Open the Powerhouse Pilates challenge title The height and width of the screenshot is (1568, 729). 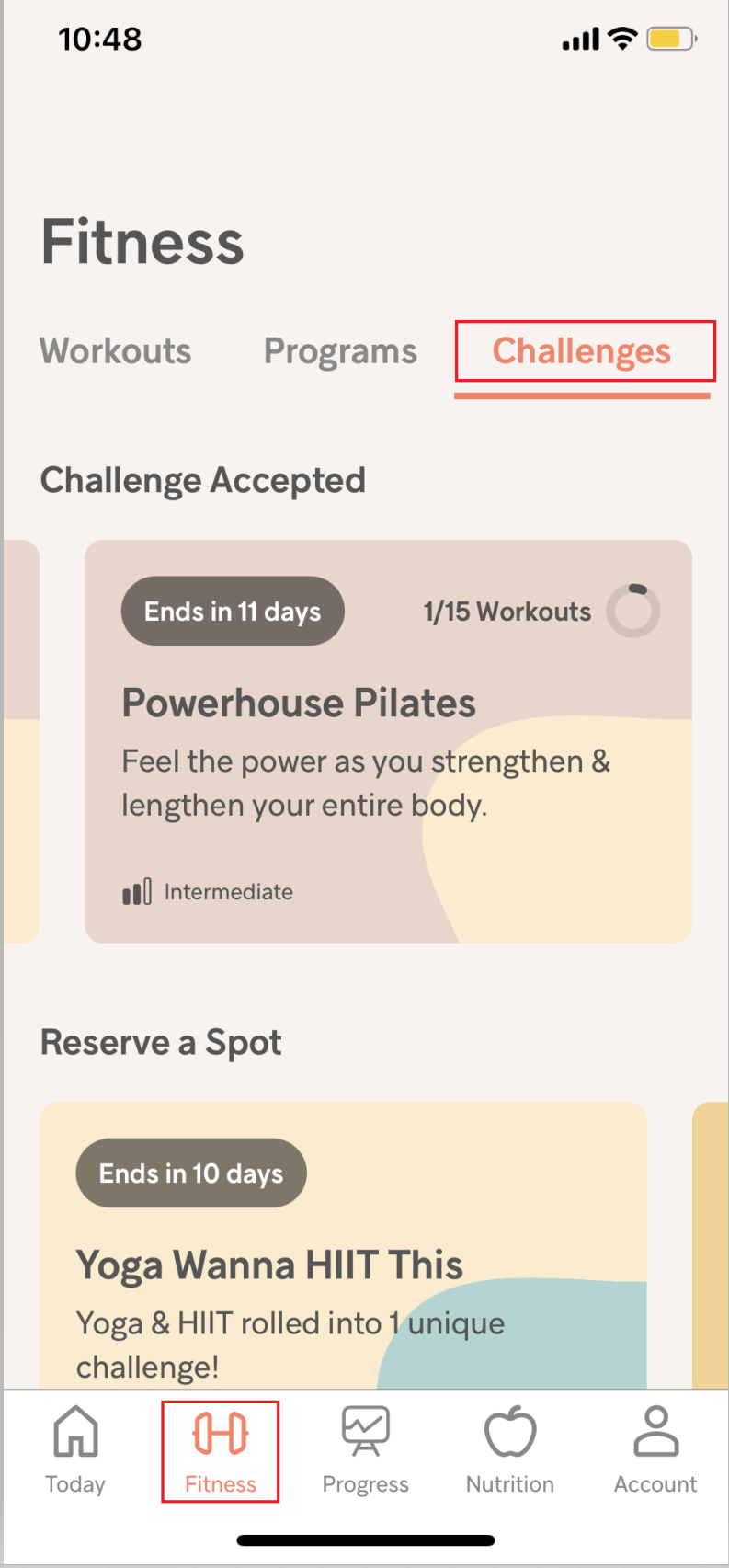299,704
